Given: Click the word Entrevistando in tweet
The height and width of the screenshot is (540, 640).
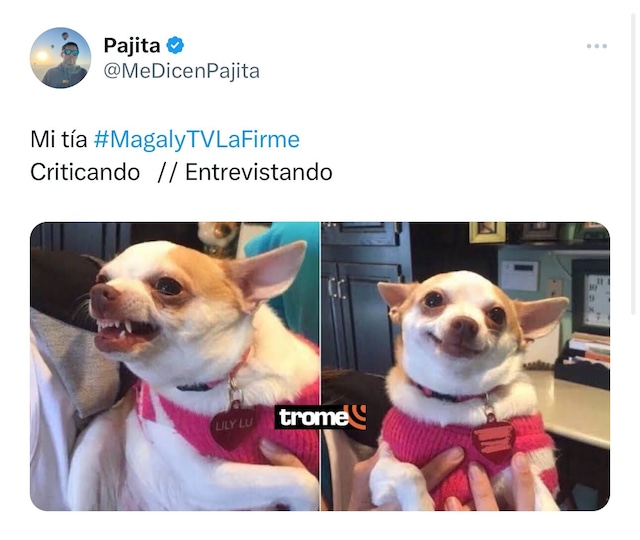Looking at the screenshot, I should (259, 172).
